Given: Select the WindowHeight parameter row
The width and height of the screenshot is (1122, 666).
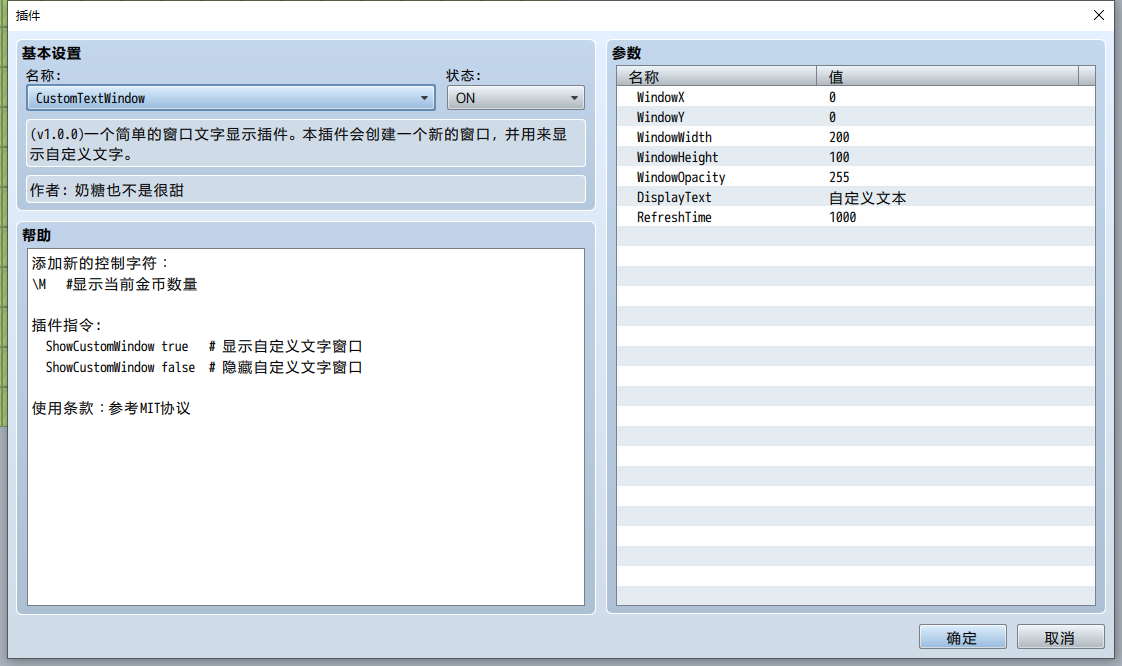Looking at the screenshot, I should click(856, 157).
